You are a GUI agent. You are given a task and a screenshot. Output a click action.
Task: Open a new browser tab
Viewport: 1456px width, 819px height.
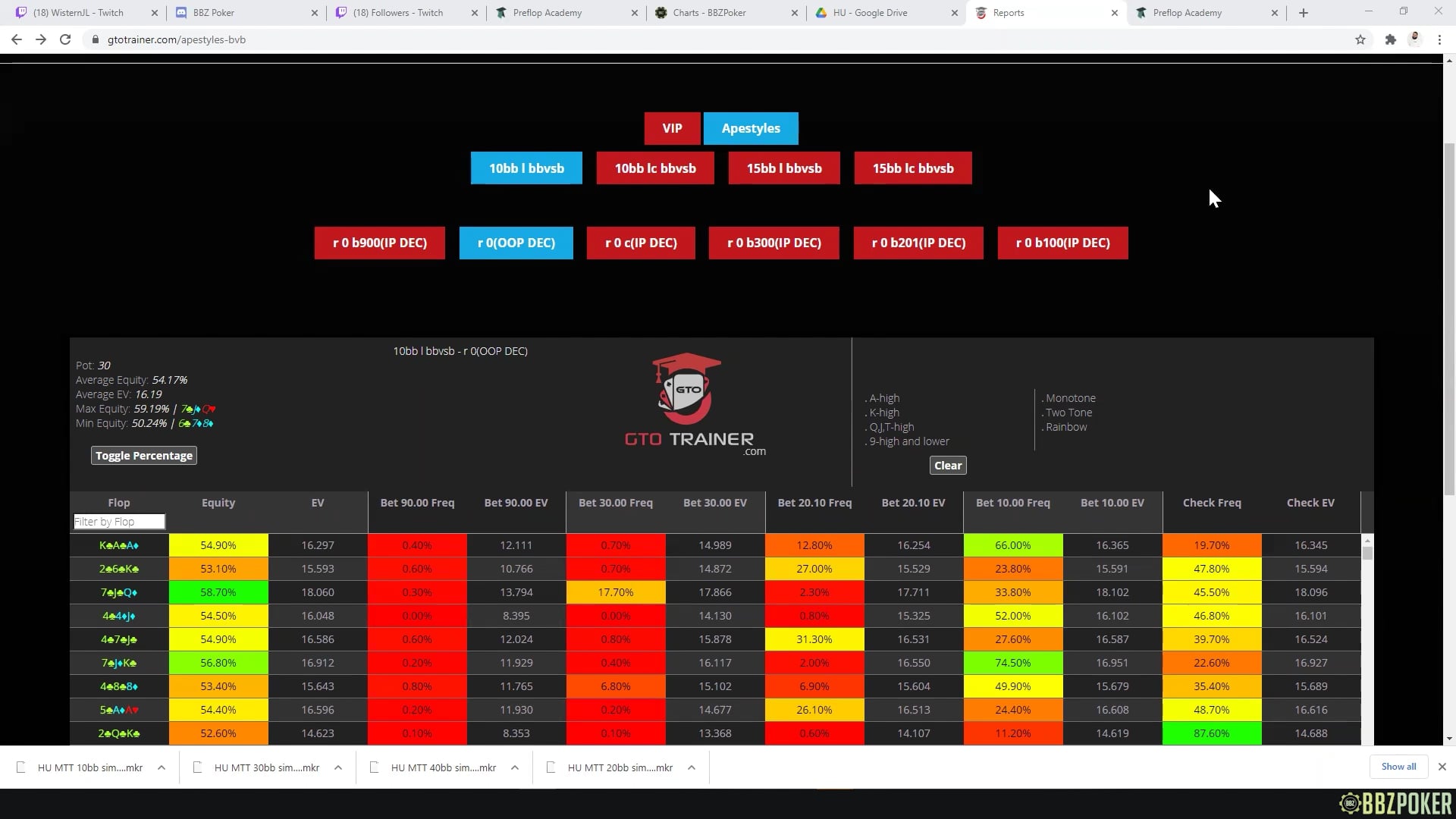click(1304, 13)
